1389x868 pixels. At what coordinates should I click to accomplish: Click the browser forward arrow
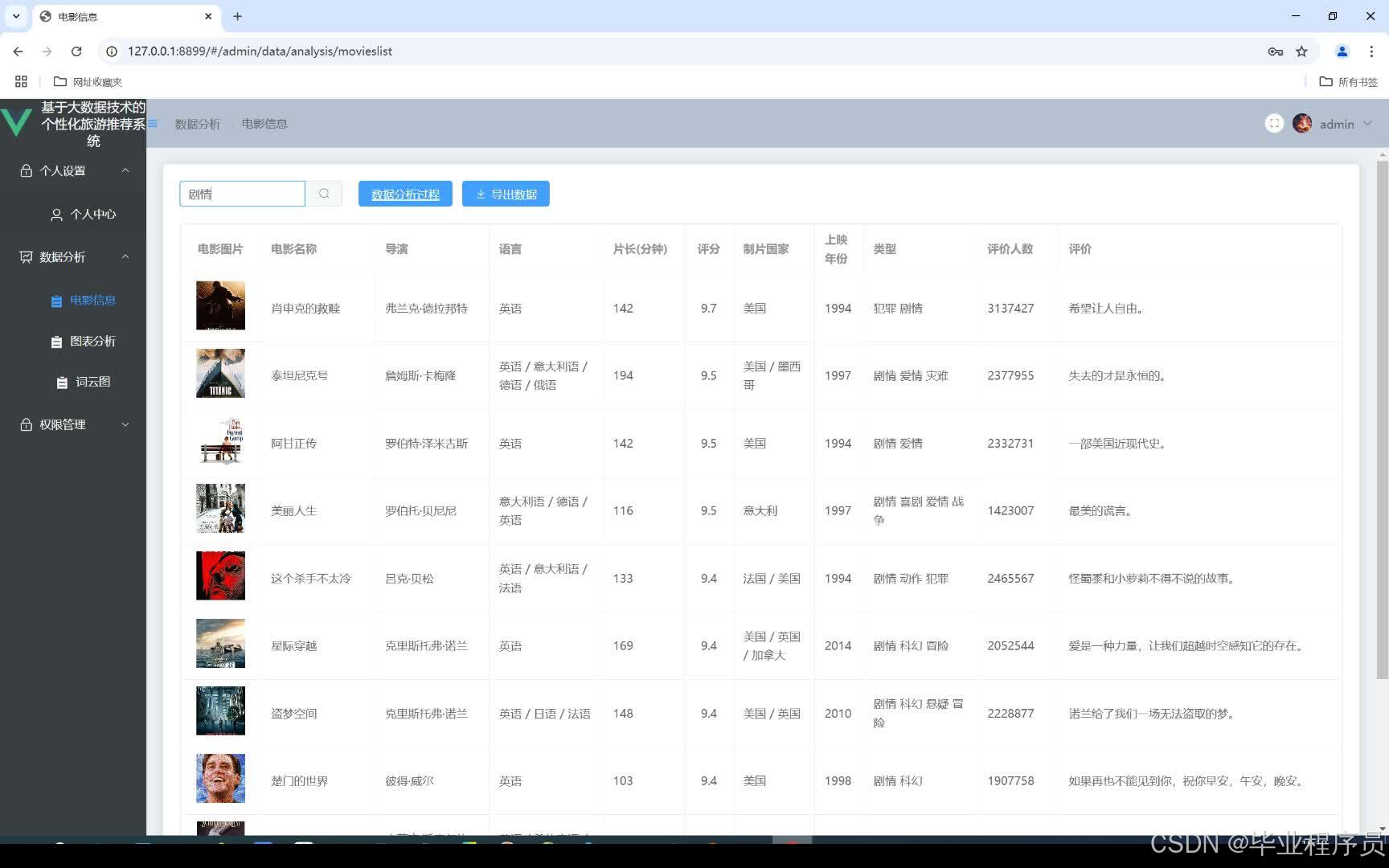[47, 51]
